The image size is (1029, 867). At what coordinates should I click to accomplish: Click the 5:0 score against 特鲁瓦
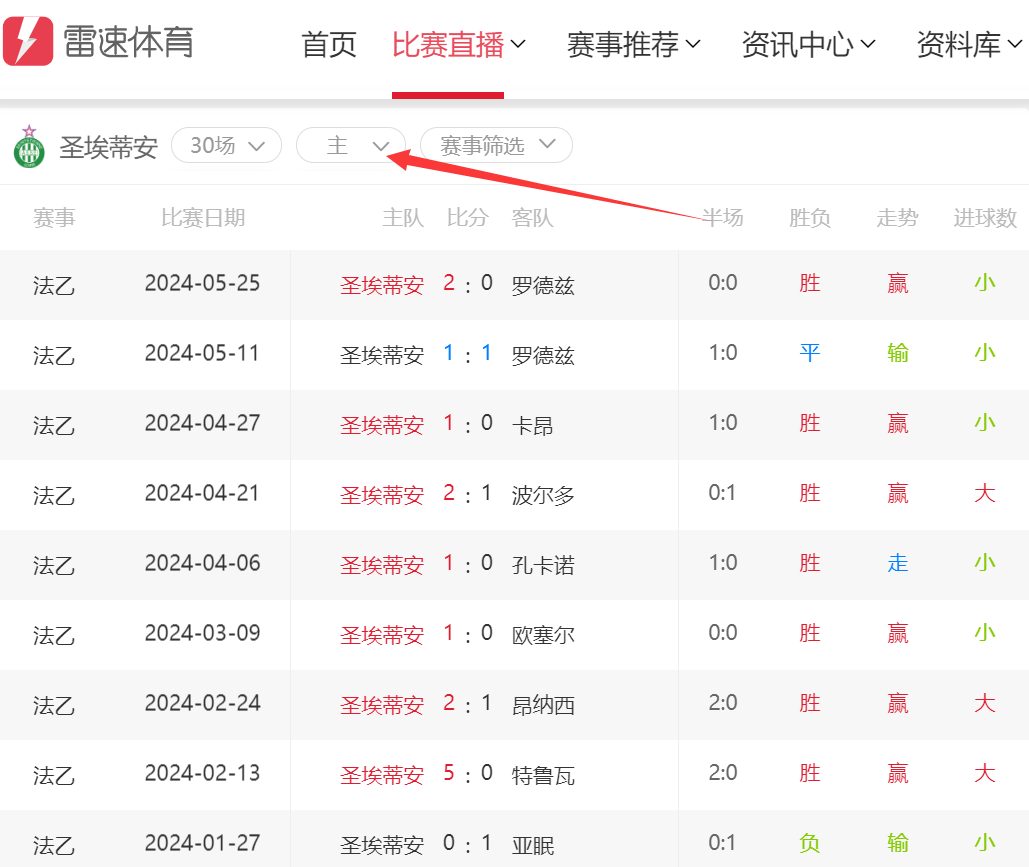coord(468,774)
